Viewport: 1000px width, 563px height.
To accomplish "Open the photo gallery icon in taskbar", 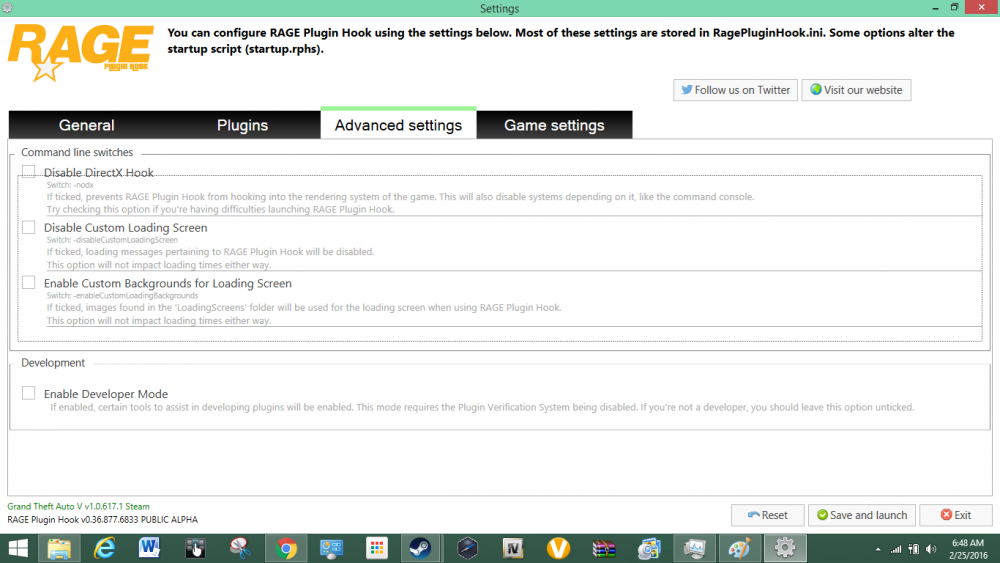I will tap(649, 548).
